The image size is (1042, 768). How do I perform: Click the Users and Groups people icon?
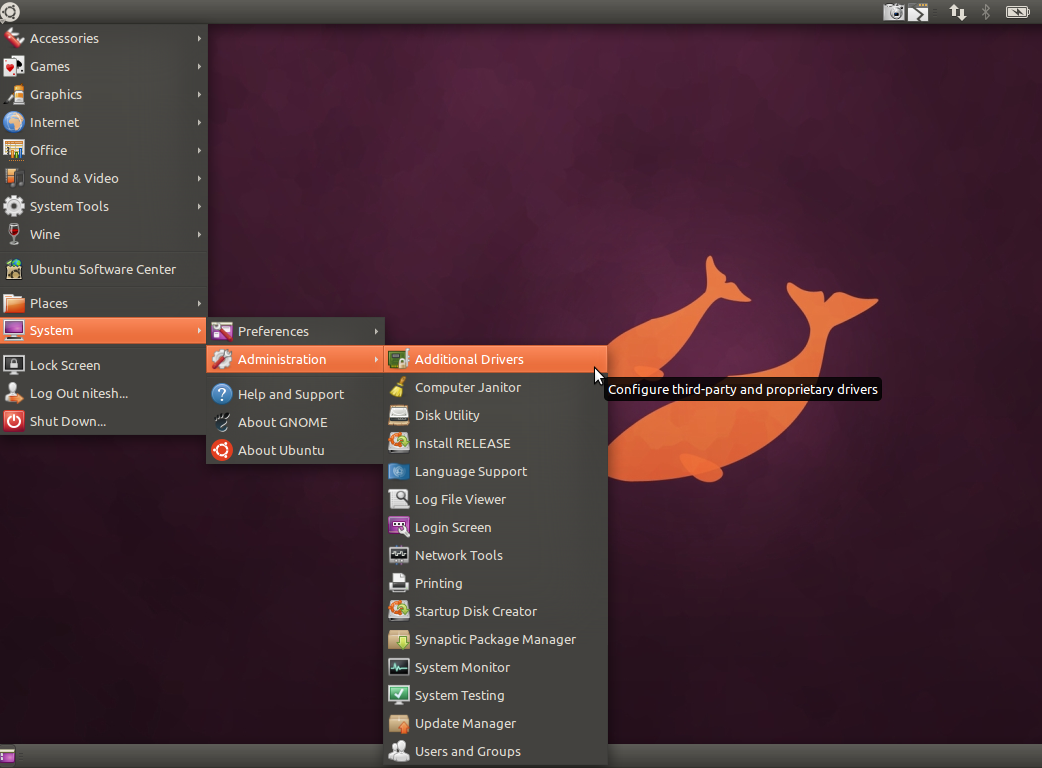(399, 751)
